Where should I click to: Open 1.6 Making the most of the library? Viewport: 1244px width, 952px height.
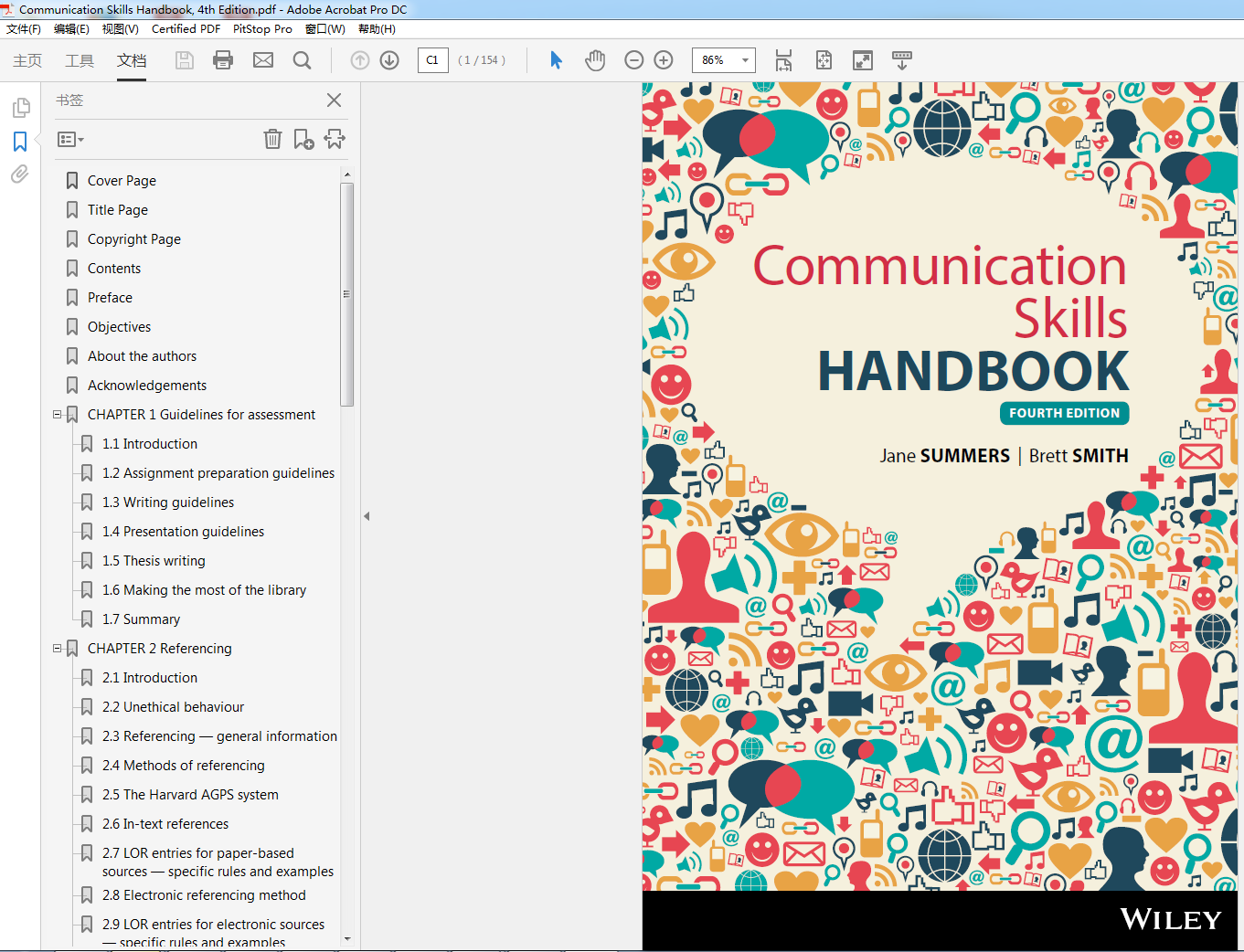click(204, 590)
